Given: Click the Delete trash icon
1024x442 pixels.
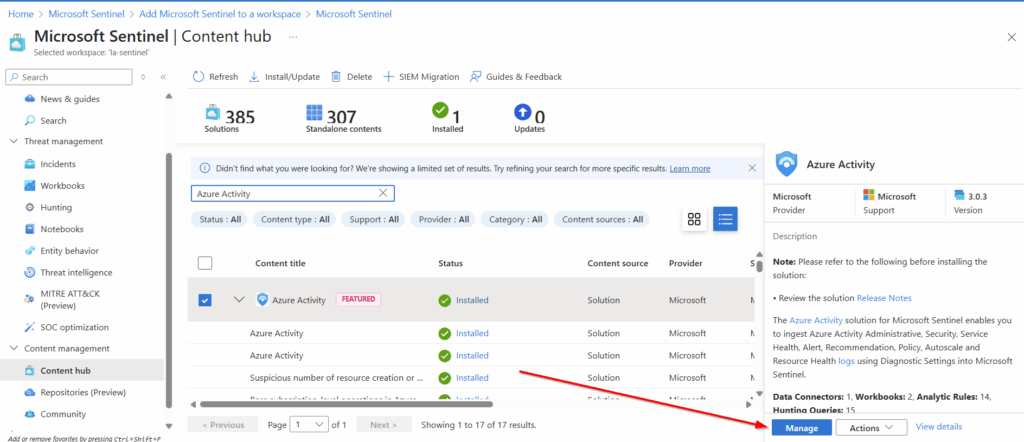Looking at the screenshot, I should click(336, 77).
